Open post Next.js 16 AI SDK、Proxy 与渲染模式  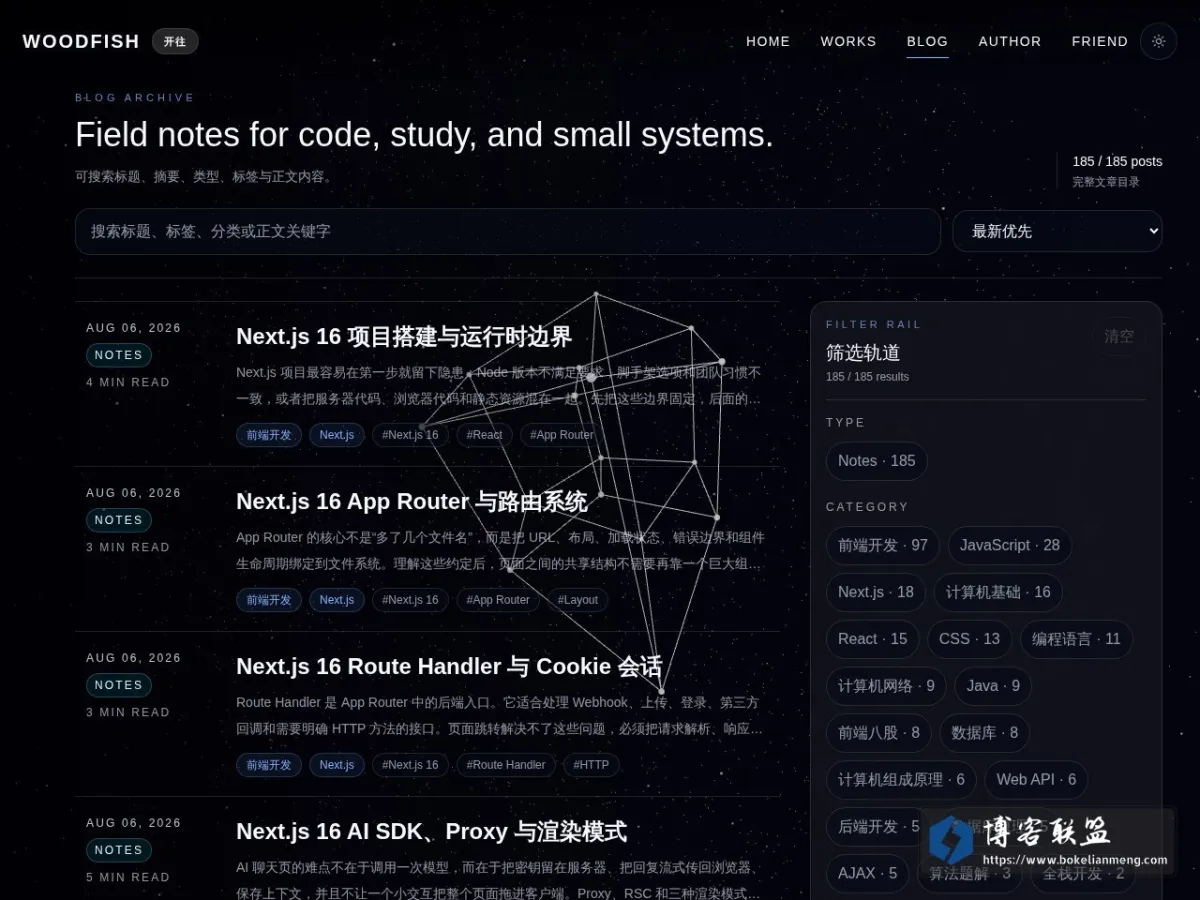pyautogui.click(x=431, y=832)
